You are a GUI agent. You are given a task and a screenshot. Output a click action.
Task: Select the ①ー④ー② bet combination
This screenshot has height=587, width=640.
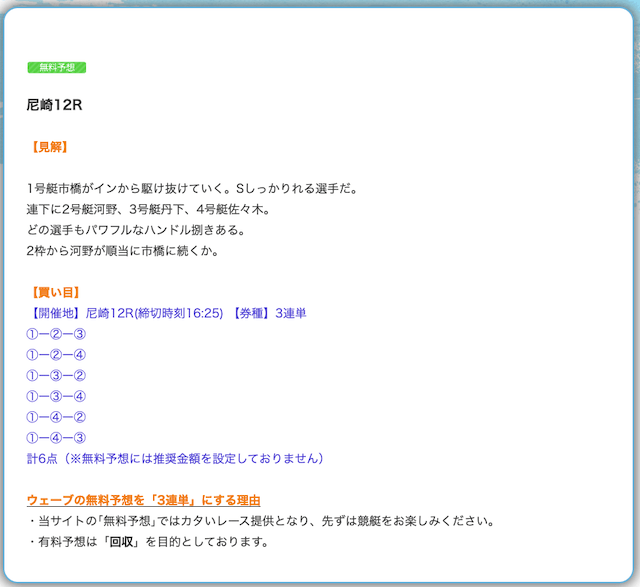tap(56, 417)
